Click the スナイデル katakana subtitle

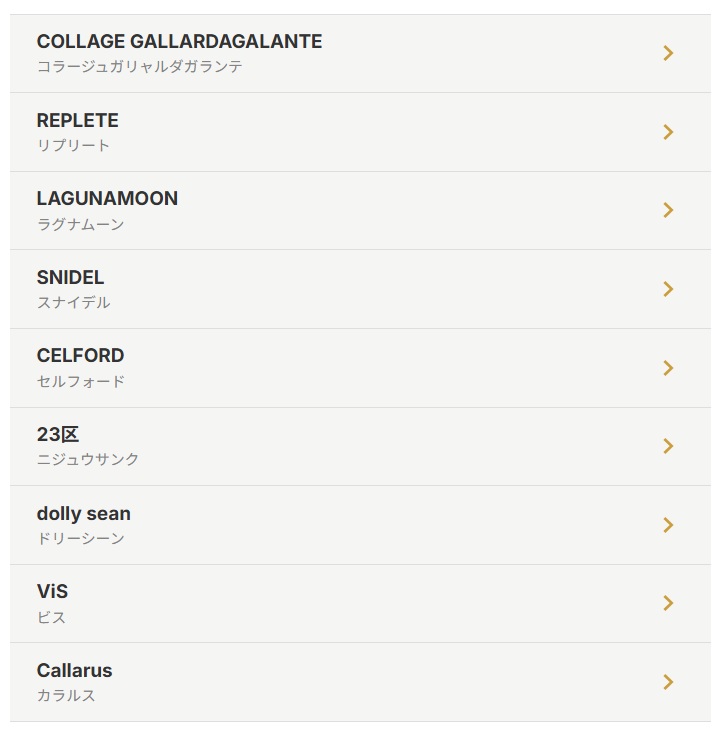[x=73, y=302]
